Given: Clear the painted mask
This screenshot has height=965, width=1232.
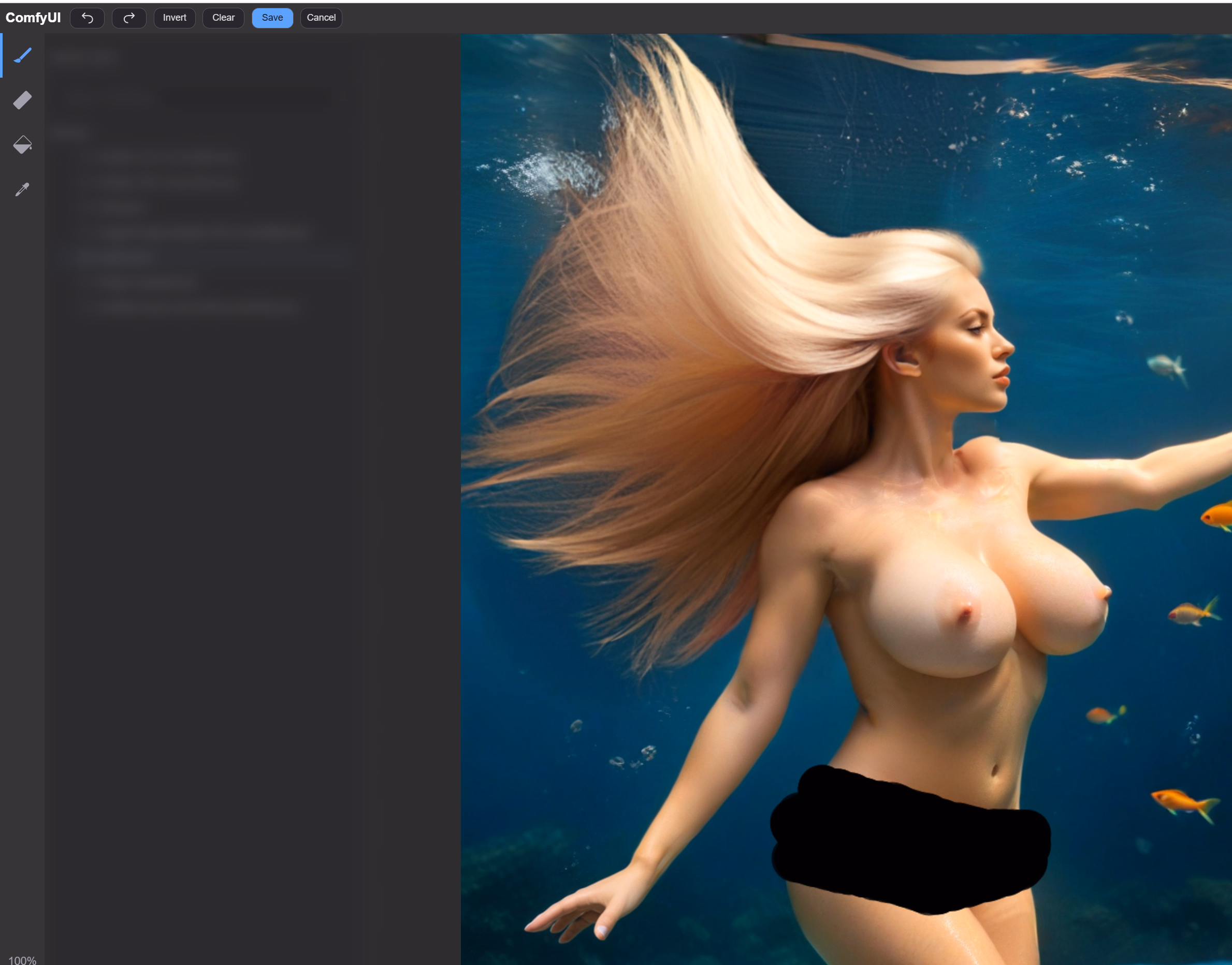Looking at the screenshot, I should (223, 18).
